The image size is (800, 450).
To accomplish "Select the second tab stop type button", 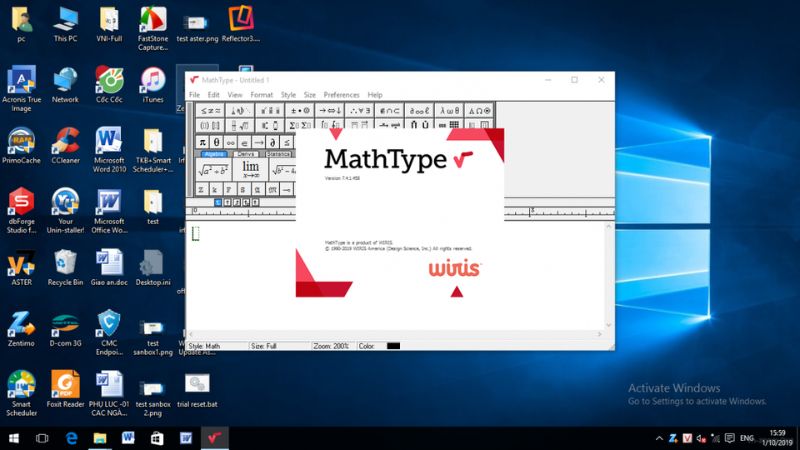I will 228,203.
